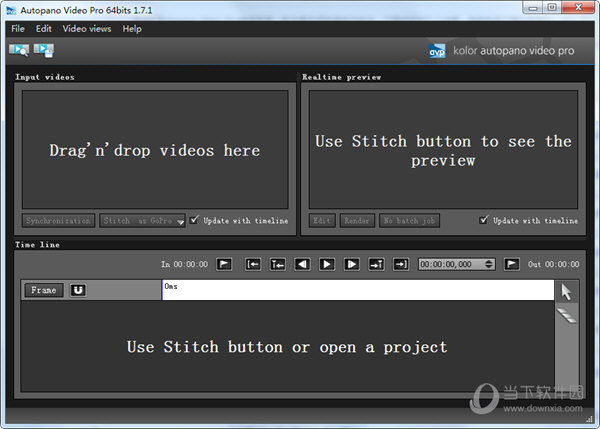Click the open video toolbar icon

(19, 49)
